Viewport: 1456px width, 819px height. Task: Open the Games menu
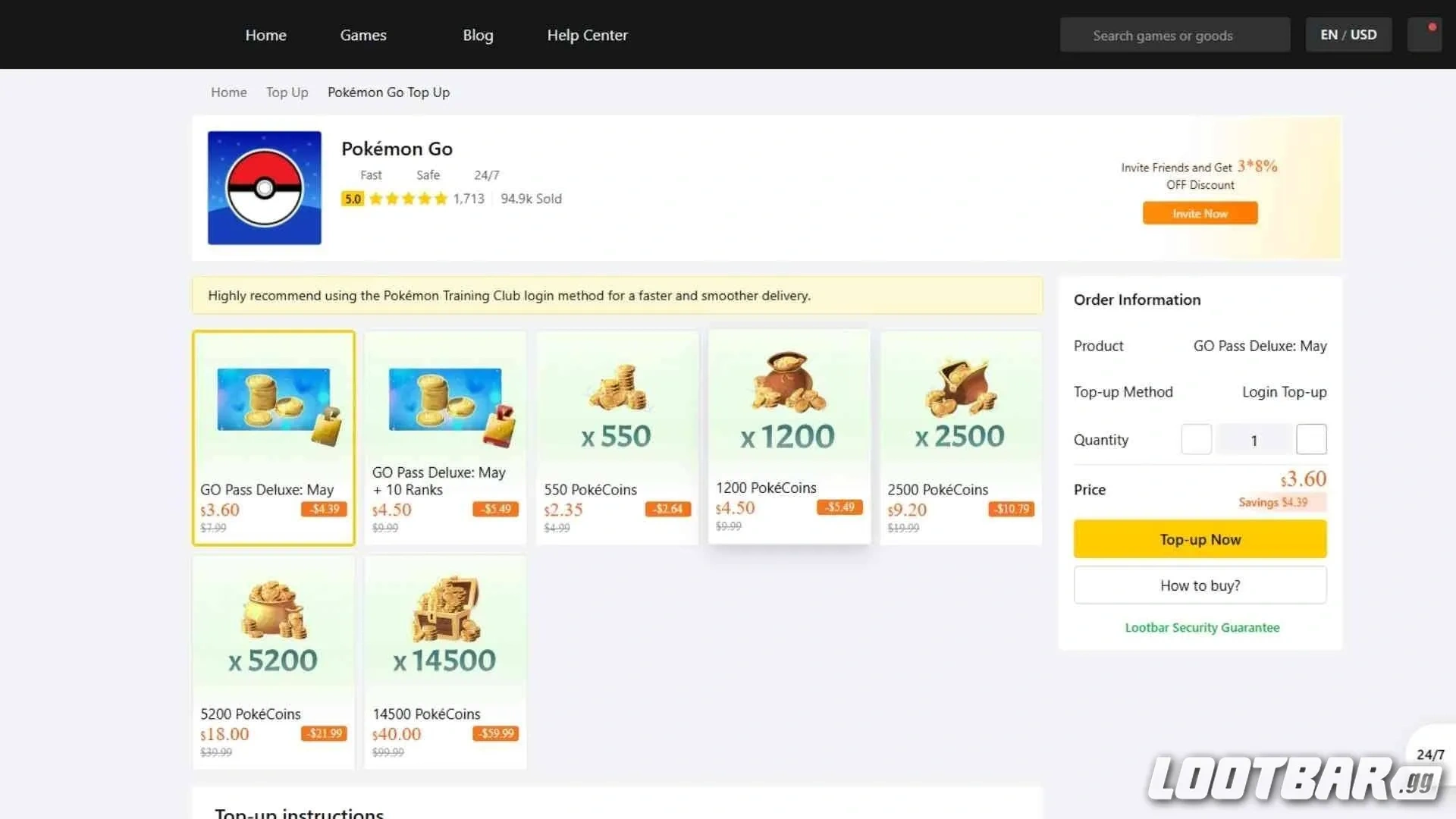(363, 35)
